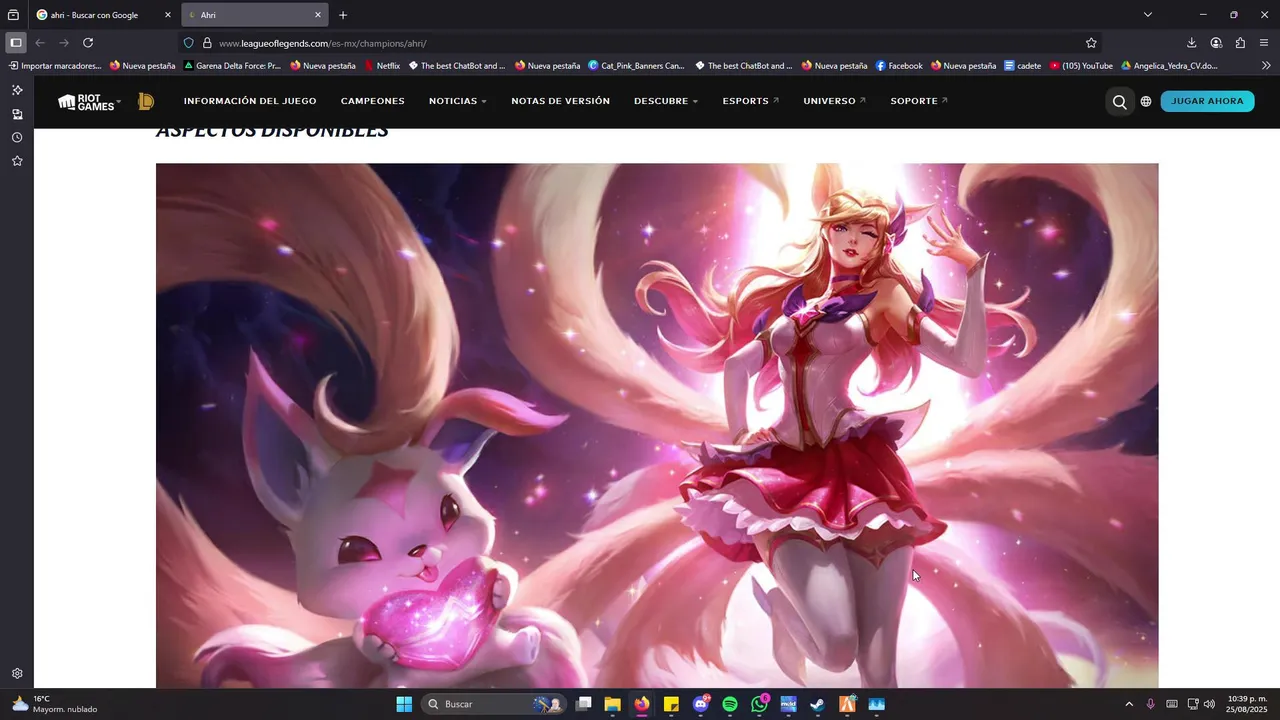This screenshot has height=720, width=1280.
Task: Click the taskbar Buscar search box
Action: click(494, 704)
